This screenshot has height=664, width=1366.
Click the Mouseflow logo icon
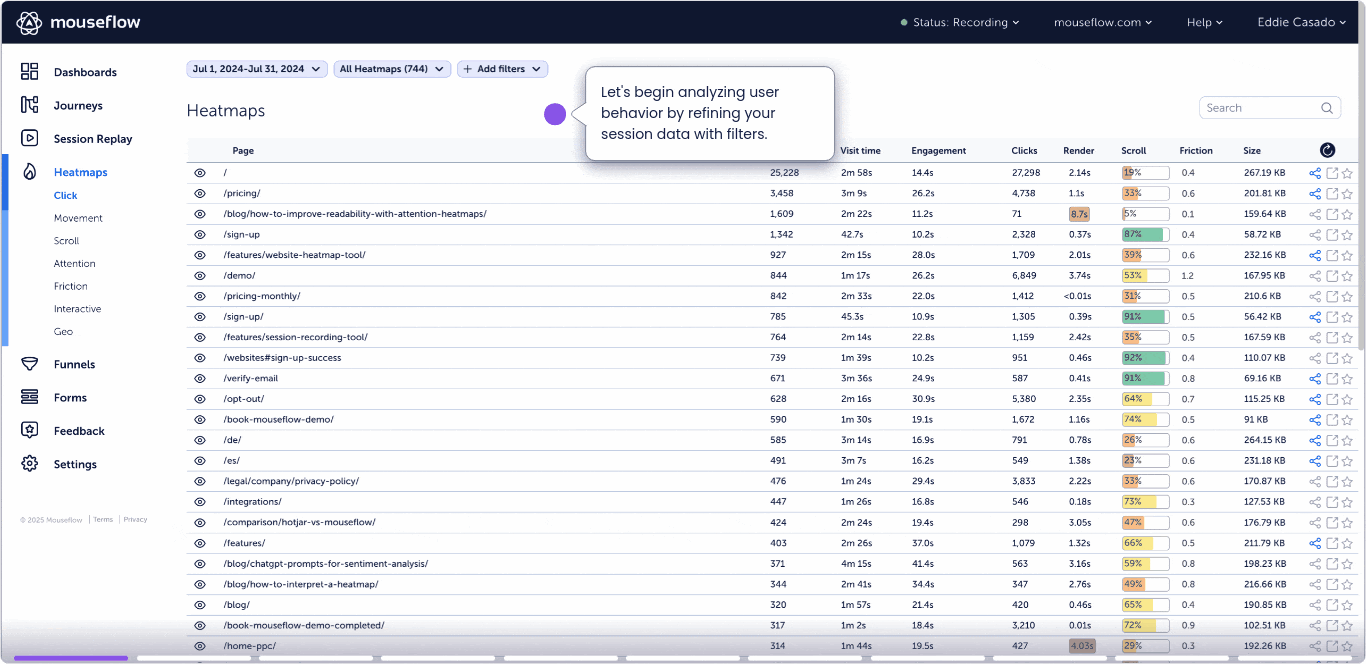(x=29, y=22)
